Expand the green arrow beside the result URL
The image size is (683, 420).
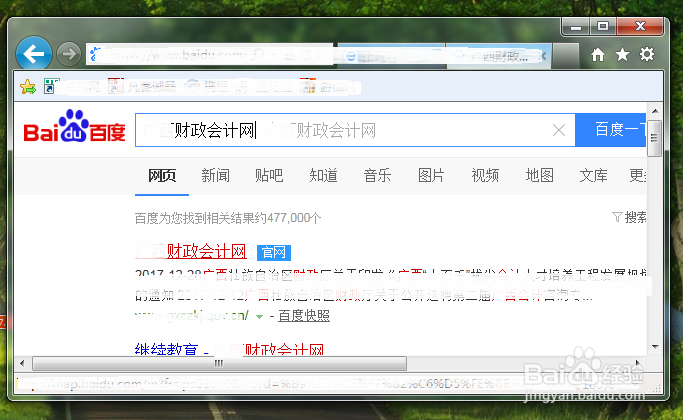tap(260, 316)
